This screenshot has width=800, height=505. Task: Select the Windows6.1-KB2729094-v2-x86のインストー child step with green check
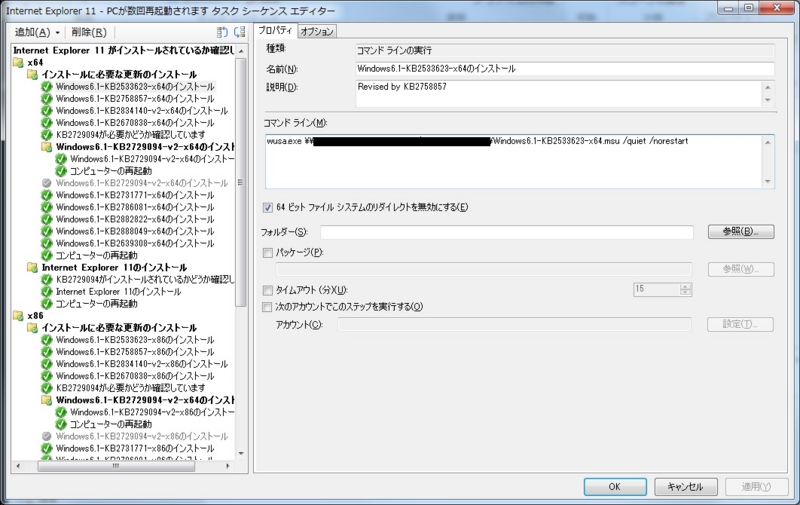[x=152, y=412]
